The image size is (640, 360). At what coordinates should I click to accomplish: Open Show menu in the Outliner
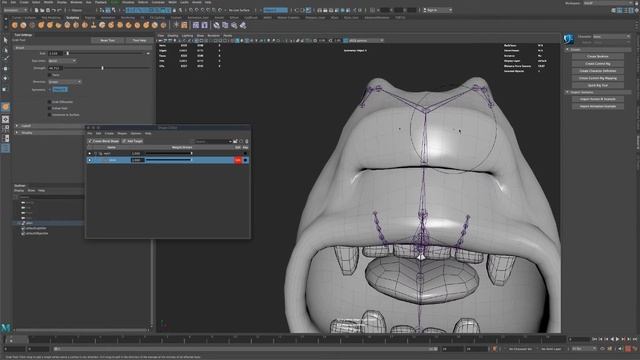[31, 191]
